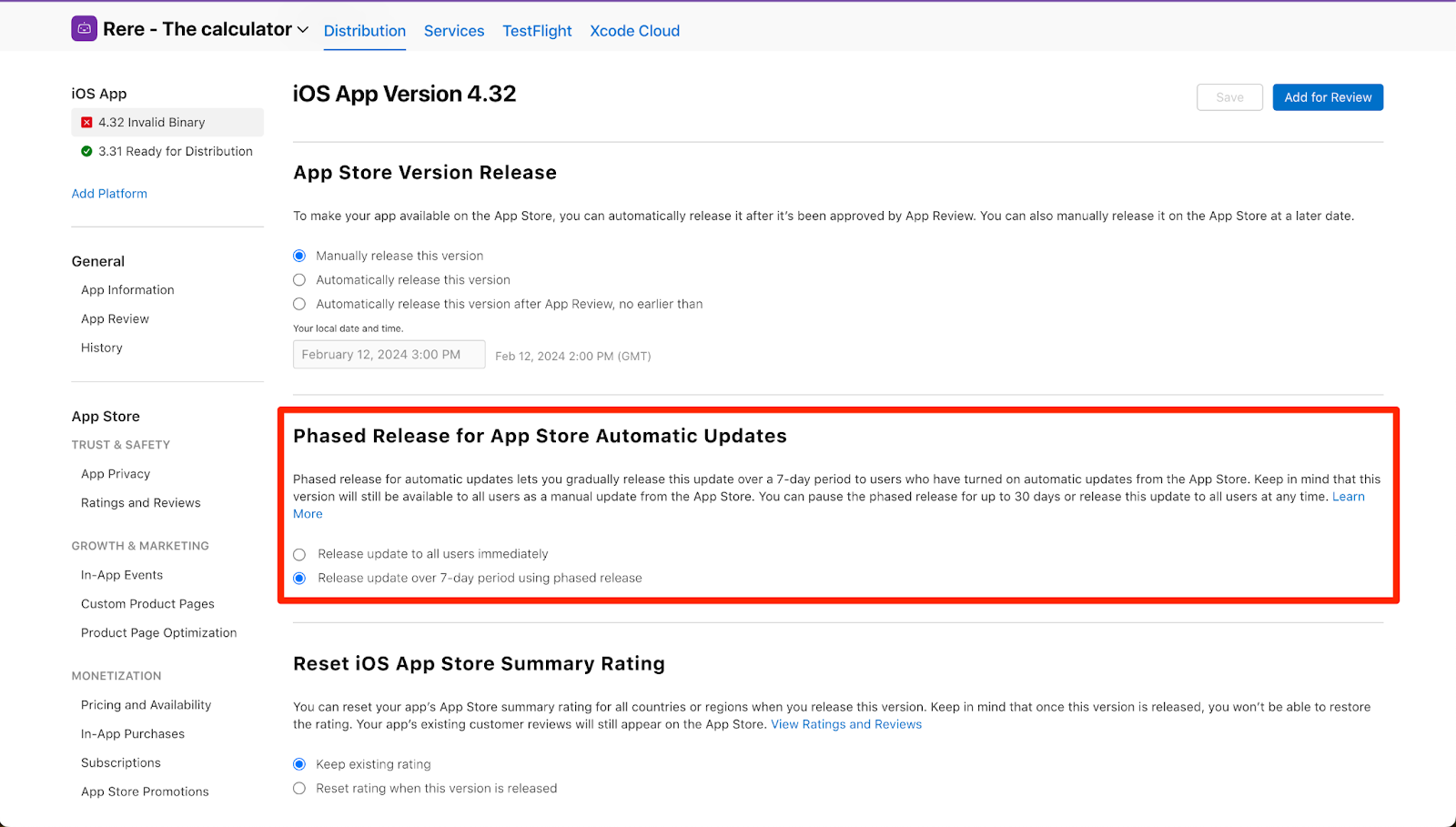The height and width of the screenshot is (827, 1456).
Task: Click the 'Your local date and time.' label
Action: tap(348, 328)
